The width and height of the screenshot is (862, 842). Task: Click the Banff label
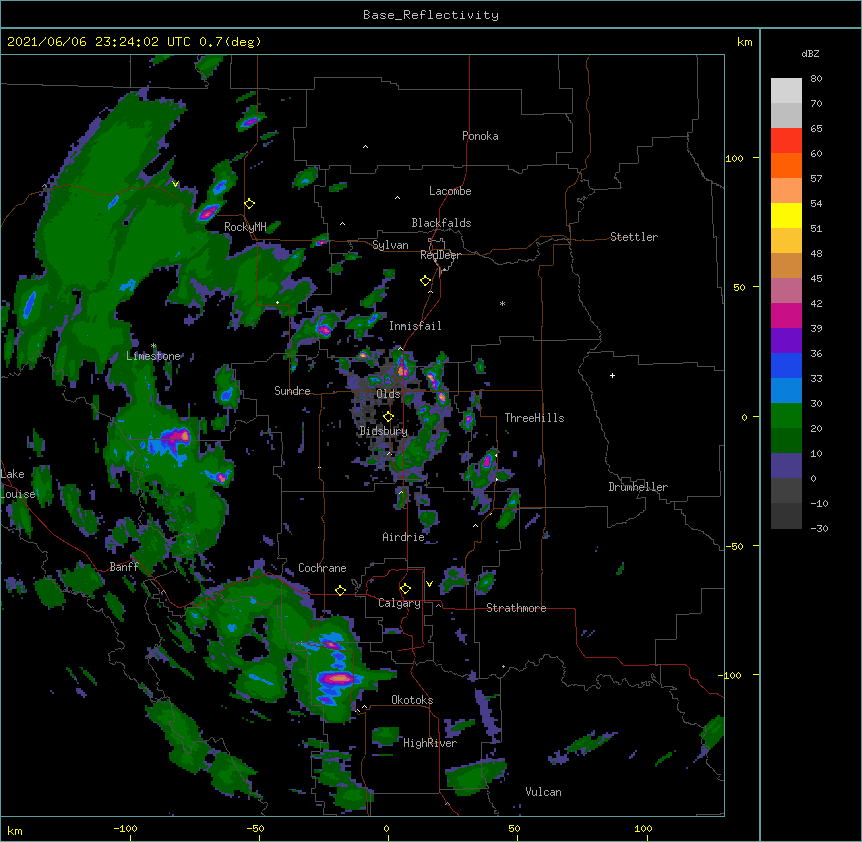click(124, 567)
